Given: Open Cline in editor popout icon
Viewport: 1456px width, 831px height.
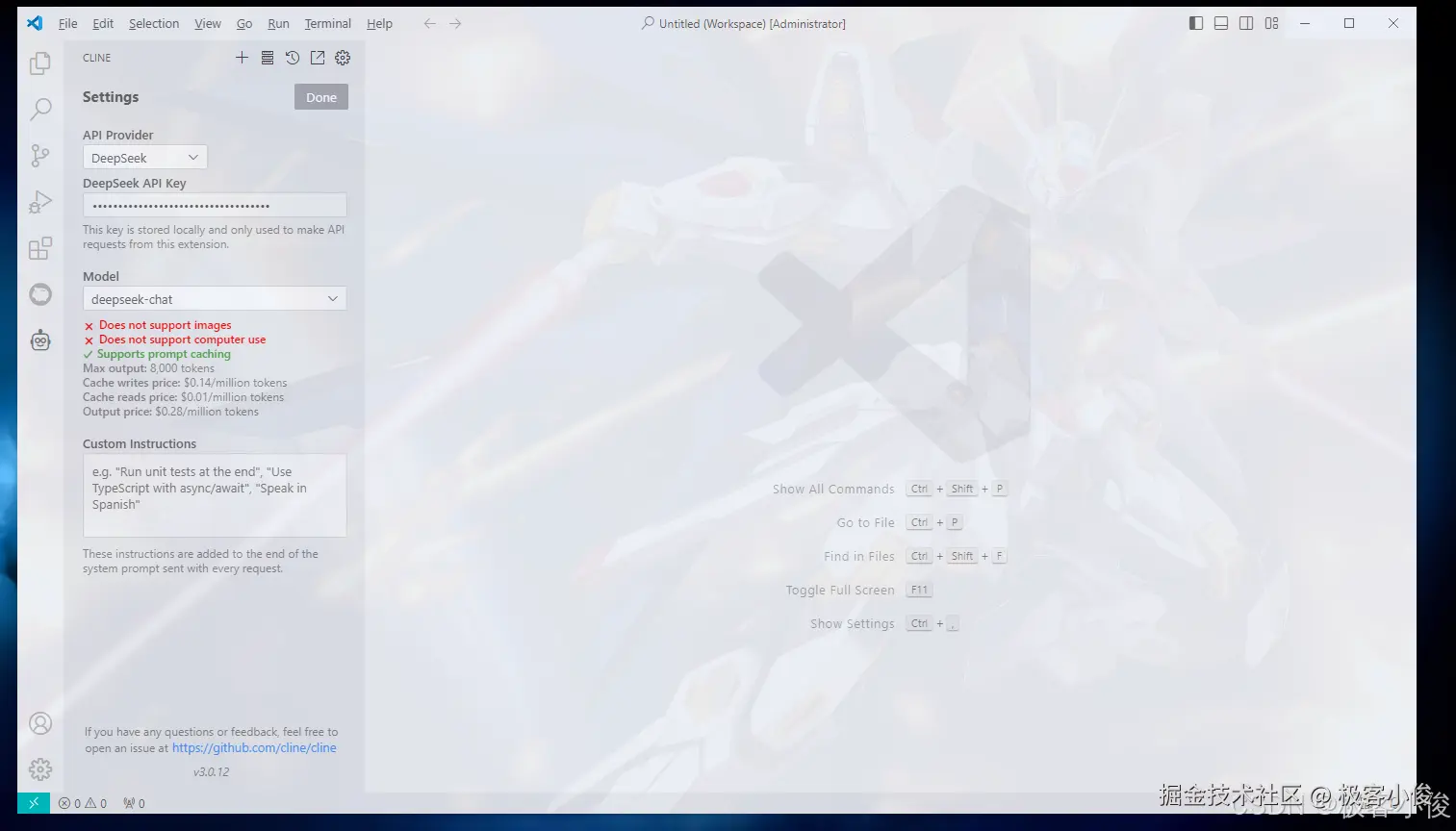Looking at the screenshot, I should pyautogui.click(x=318, y=58).
